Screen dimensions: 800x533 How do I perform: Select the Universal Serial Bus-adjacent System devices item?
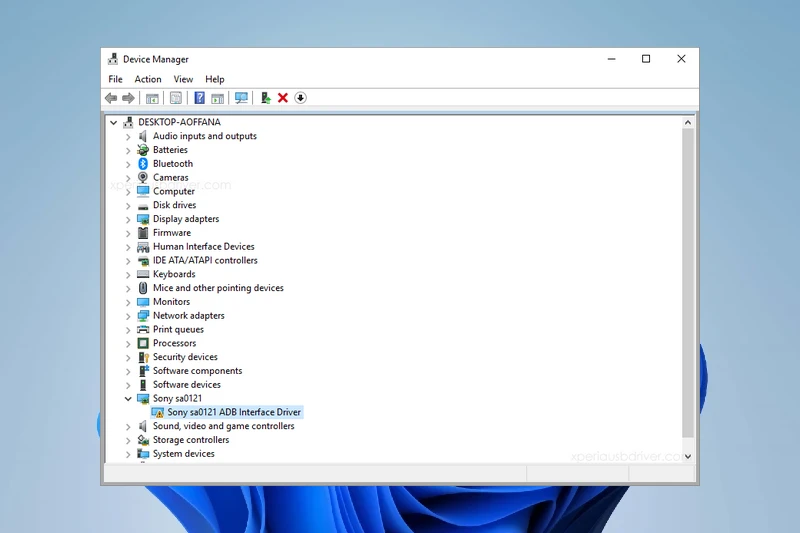pos(183,454)
